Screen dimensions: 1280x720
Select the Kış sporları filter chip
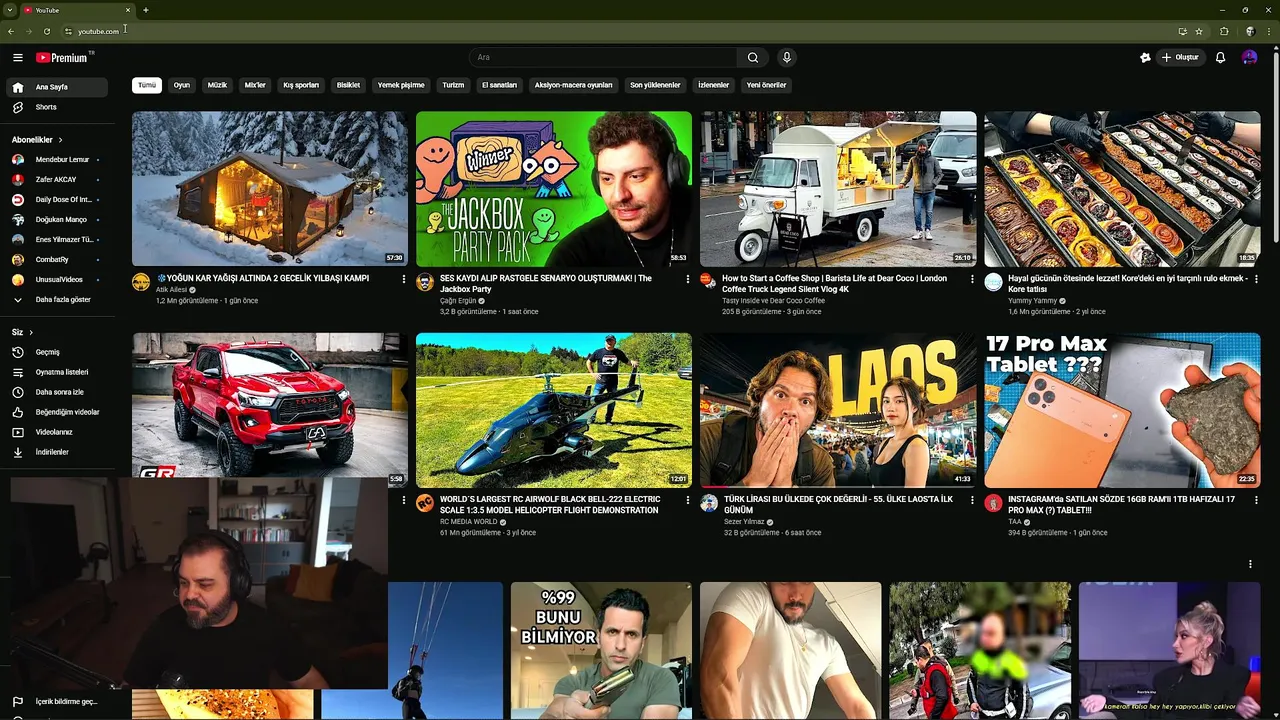point(300,85)
